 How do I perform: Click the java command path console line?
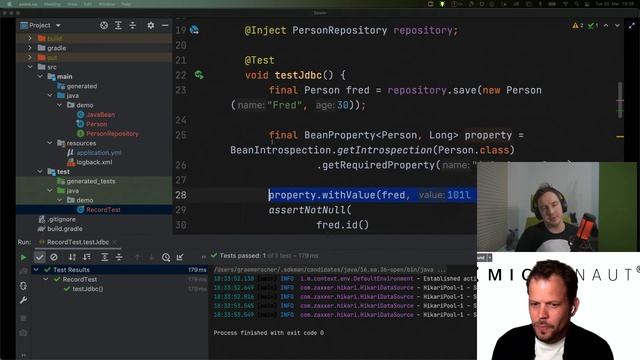pos(330,269)
